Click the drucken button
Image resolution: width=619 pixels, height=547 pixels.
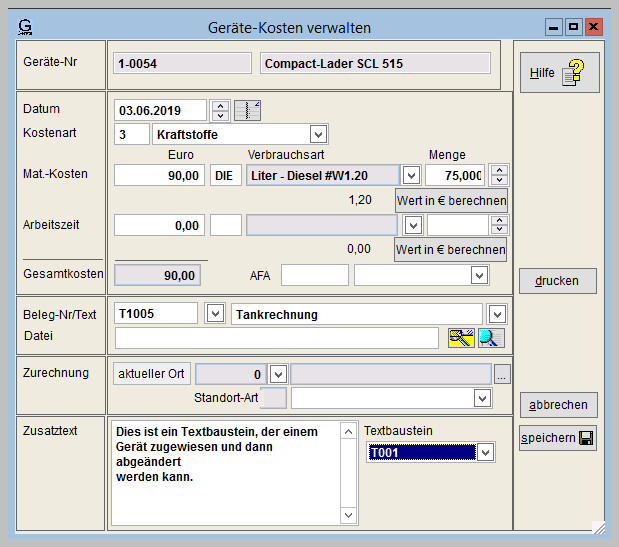coord(558,281)
